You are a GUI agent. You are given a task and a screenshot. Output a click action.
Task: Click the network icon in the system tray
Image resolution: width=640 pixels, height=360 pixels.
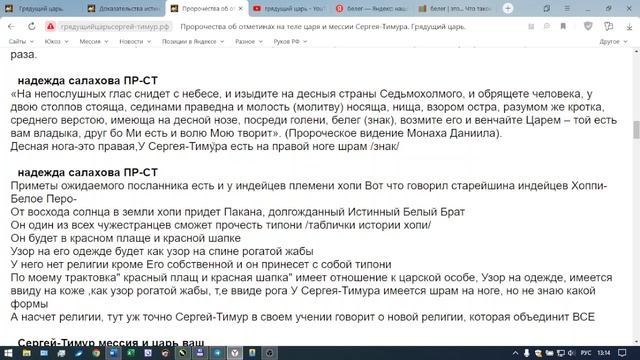tap(561, 353)
